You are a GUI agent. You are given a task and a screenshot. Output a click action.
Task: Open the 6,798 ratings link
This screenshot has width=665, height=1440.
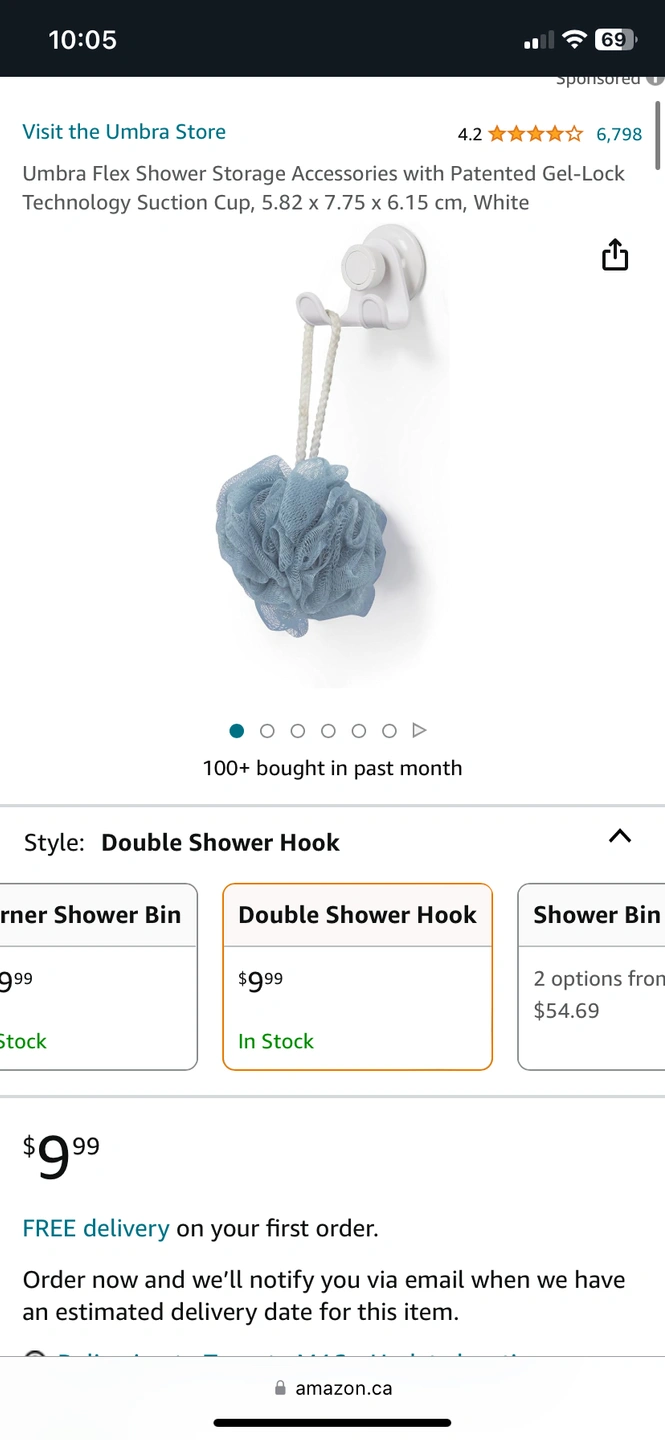pos(619,134)
